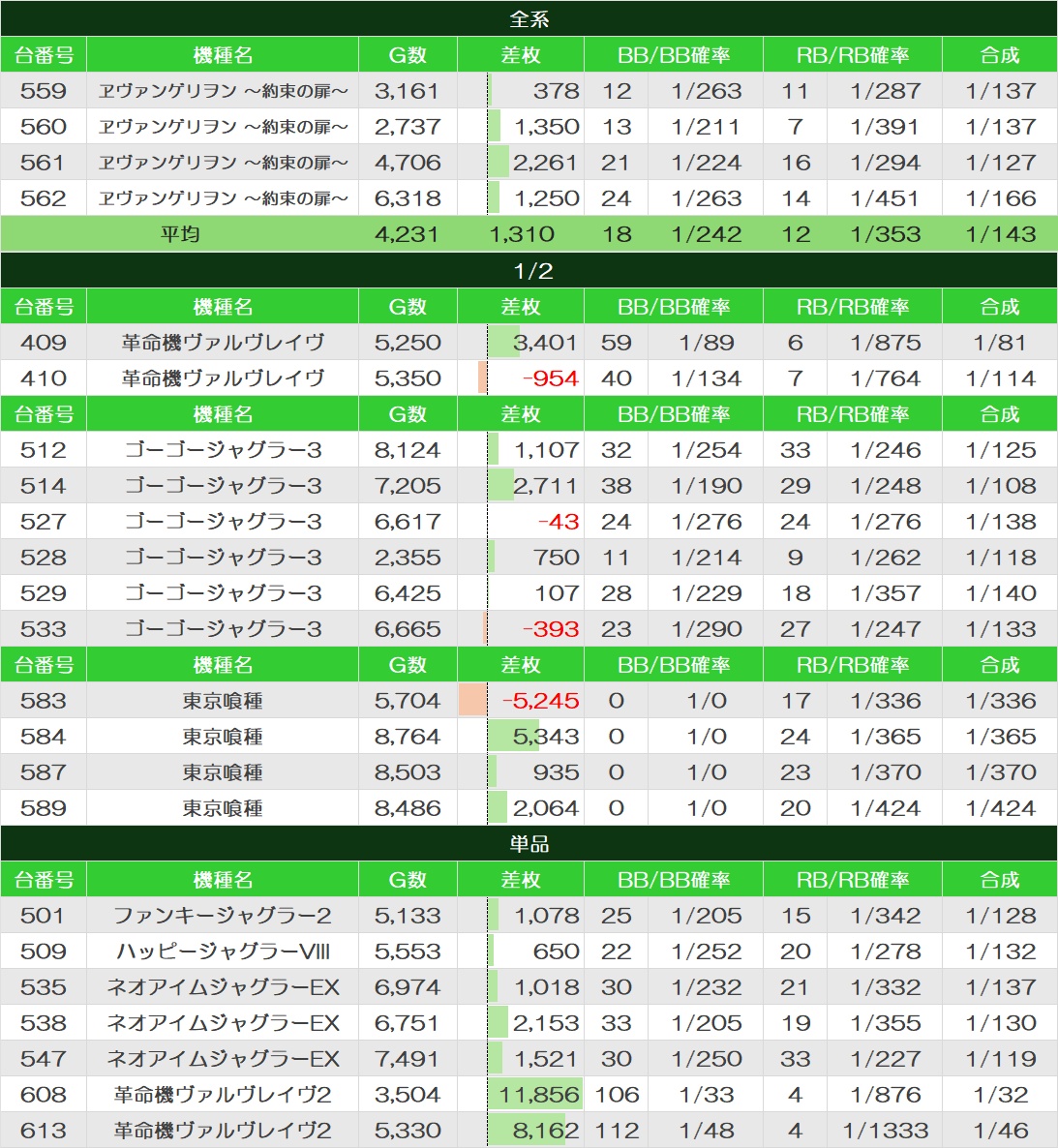The width and height of the screenshot is (1058, 1148).
Task: Click negative 差枚 value -393
Action: pos(551,629)
